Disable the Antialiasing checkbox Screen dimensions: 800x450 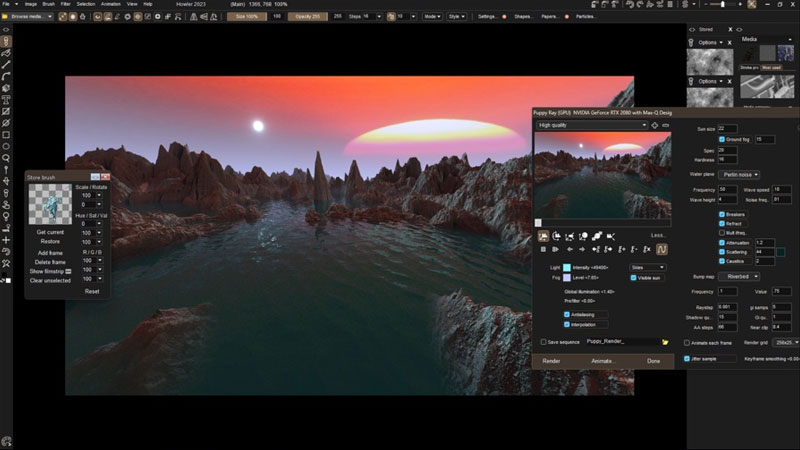tap(567, 313)
